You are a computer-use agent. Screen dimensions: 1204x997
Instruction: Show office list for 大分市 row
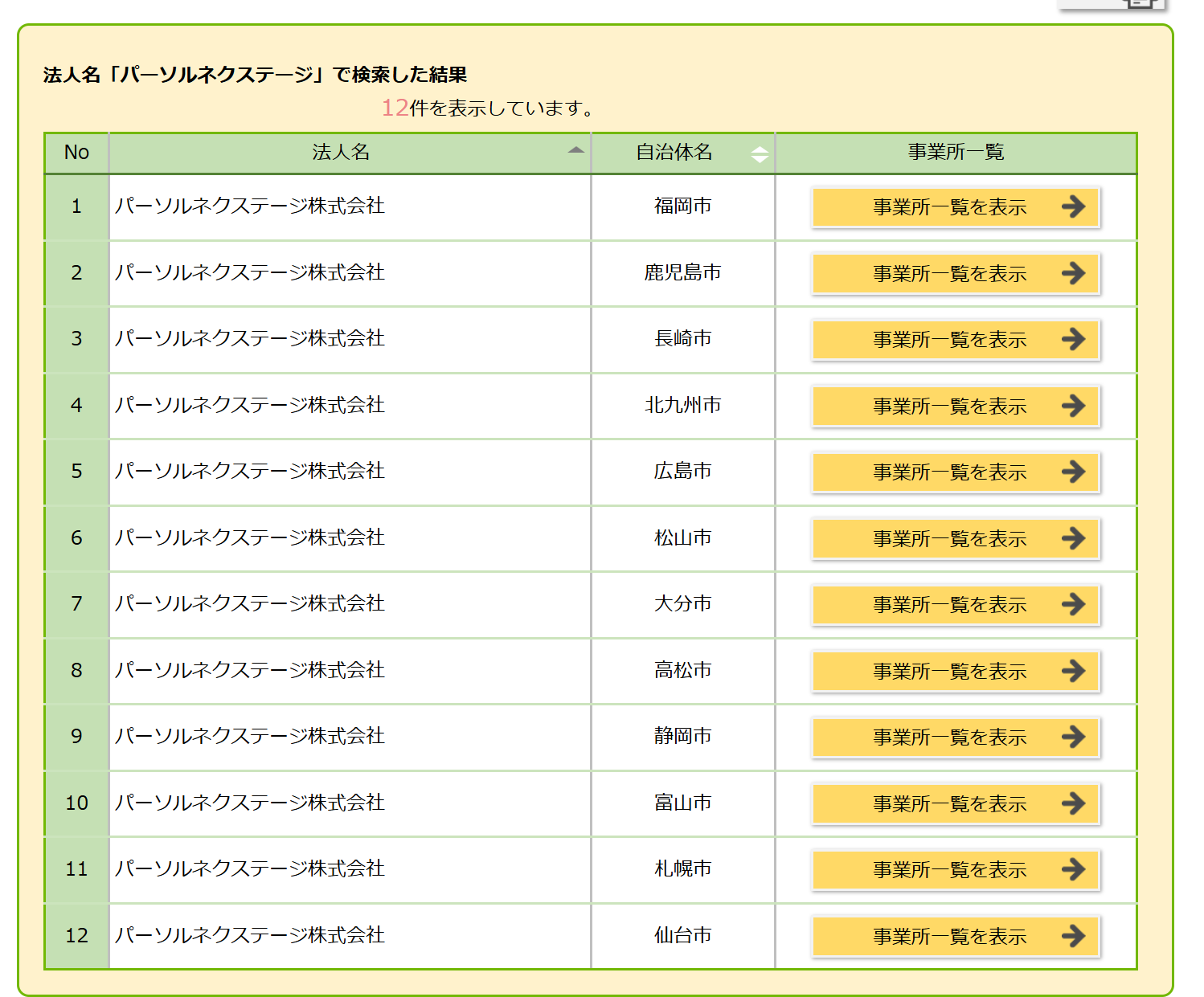[x=956, y=605]
